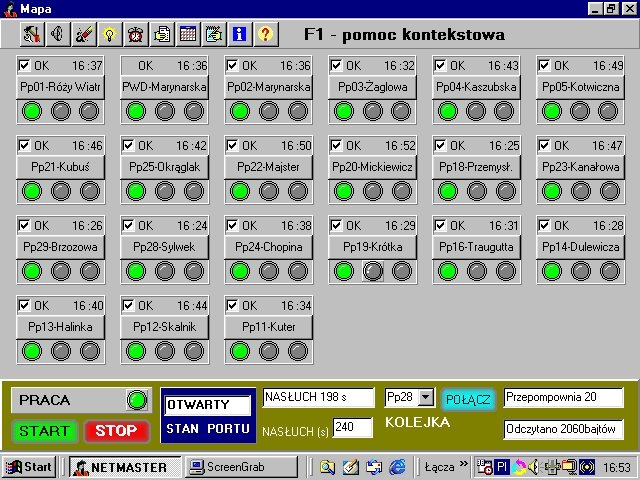Select the Pp24-Chopina station button
Screen dimensions: 640x480
pyautogui.click(x=269, y=247)
